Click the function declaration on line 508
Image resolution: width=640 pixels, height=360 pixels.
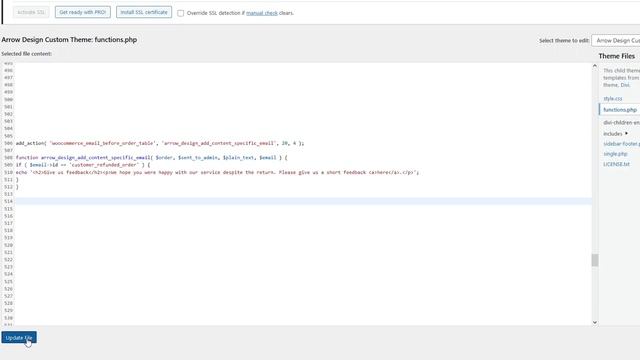coord(151,158)
